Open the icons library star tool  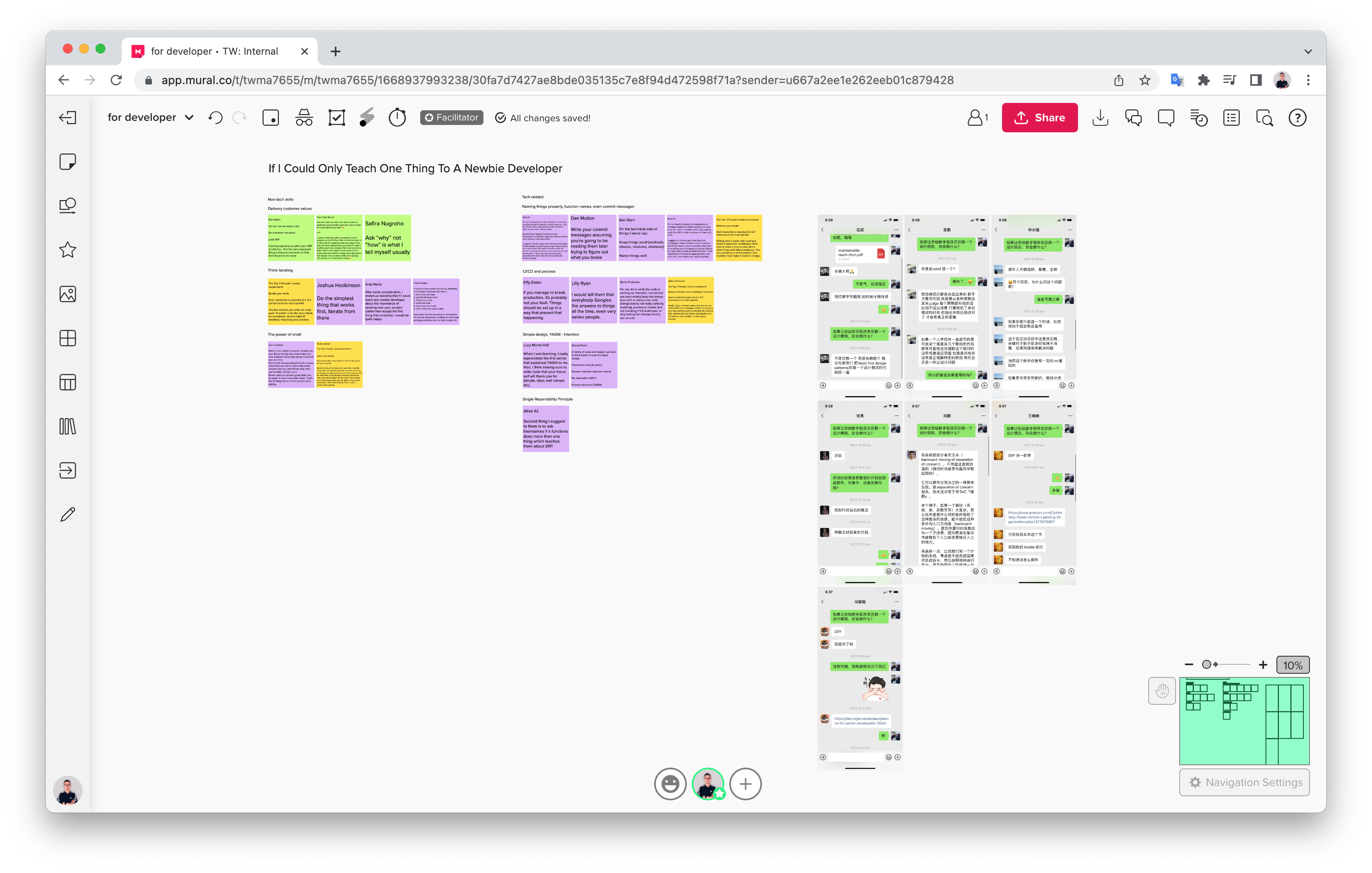(x=68, y=249)
